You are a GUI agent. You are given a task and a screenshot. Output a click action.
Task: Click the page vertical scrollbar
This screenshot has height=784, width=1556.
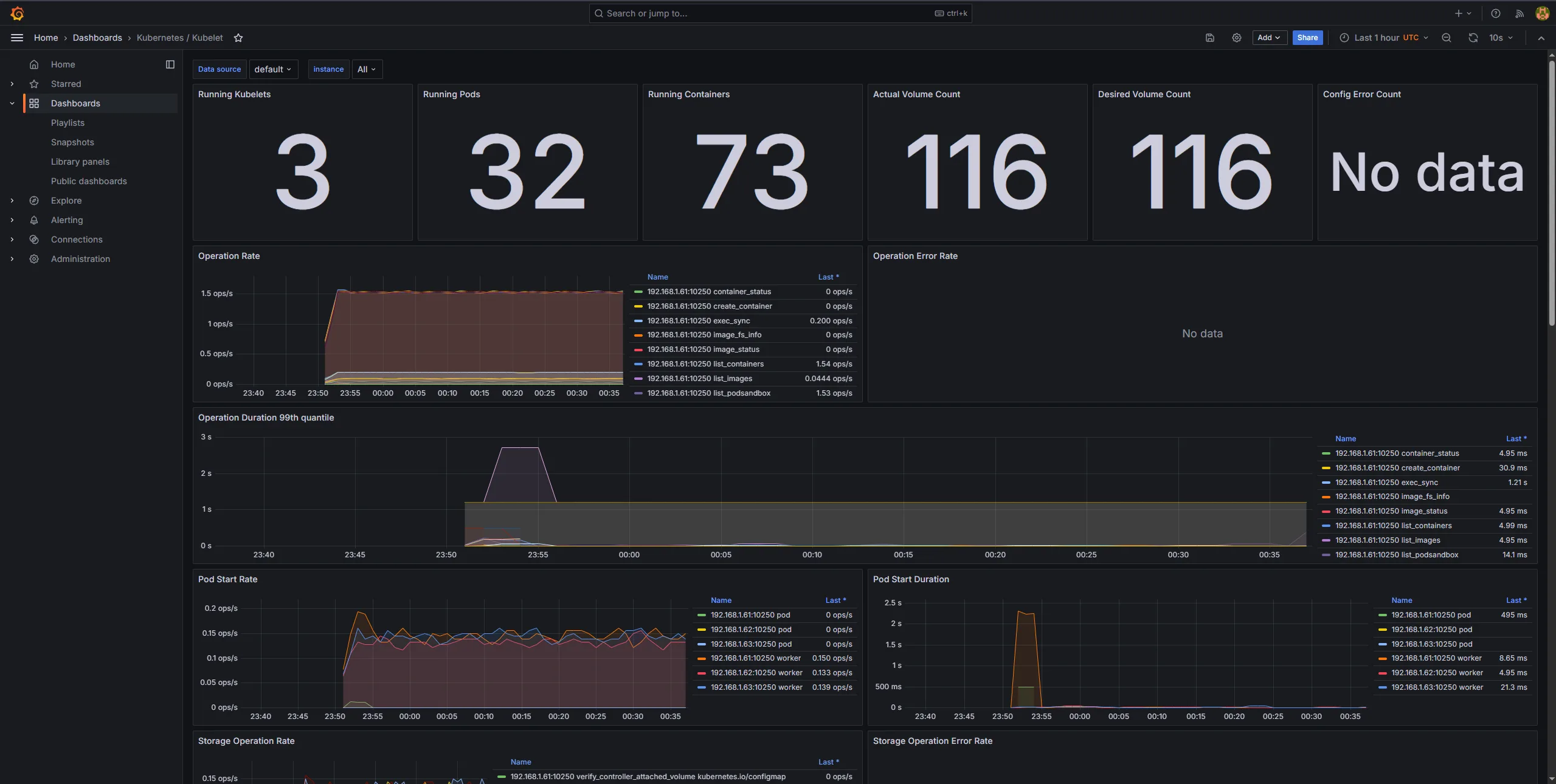click(x=1552, y=192)
